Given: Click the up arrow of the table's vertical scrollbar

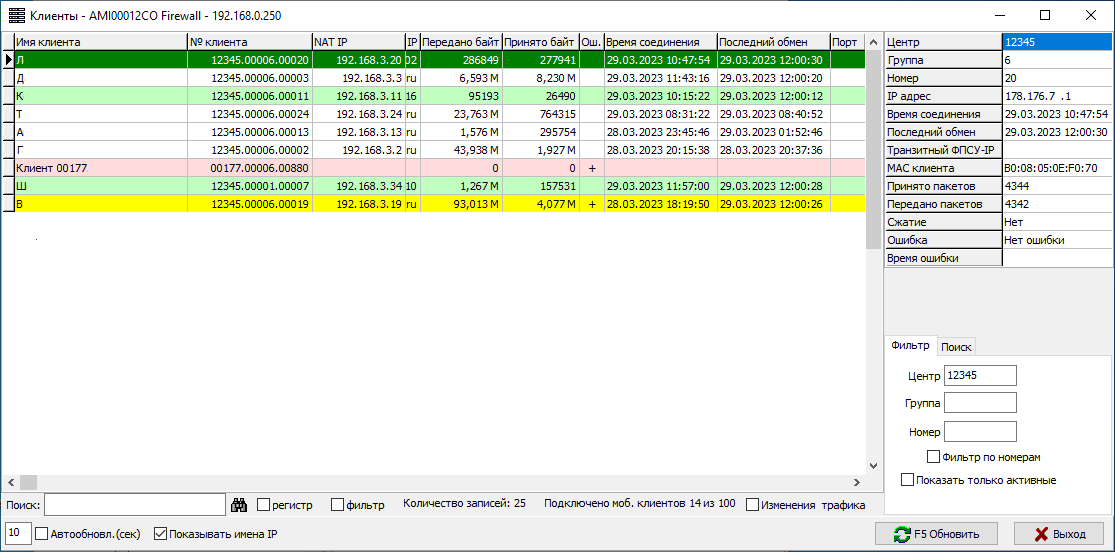Looking at the screenshot, I should pos(872,42).
